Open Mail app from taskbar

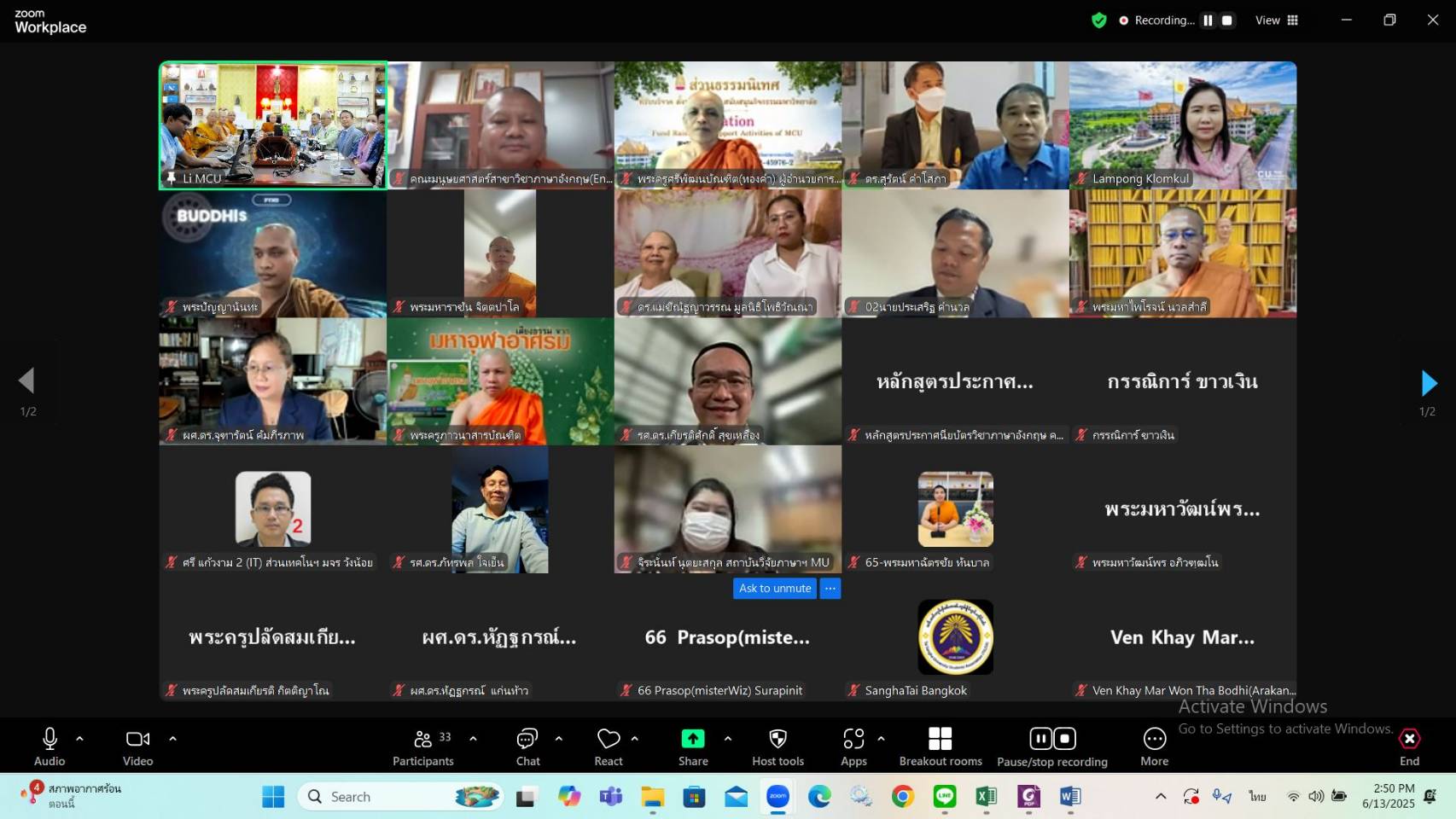pos(737,797)
